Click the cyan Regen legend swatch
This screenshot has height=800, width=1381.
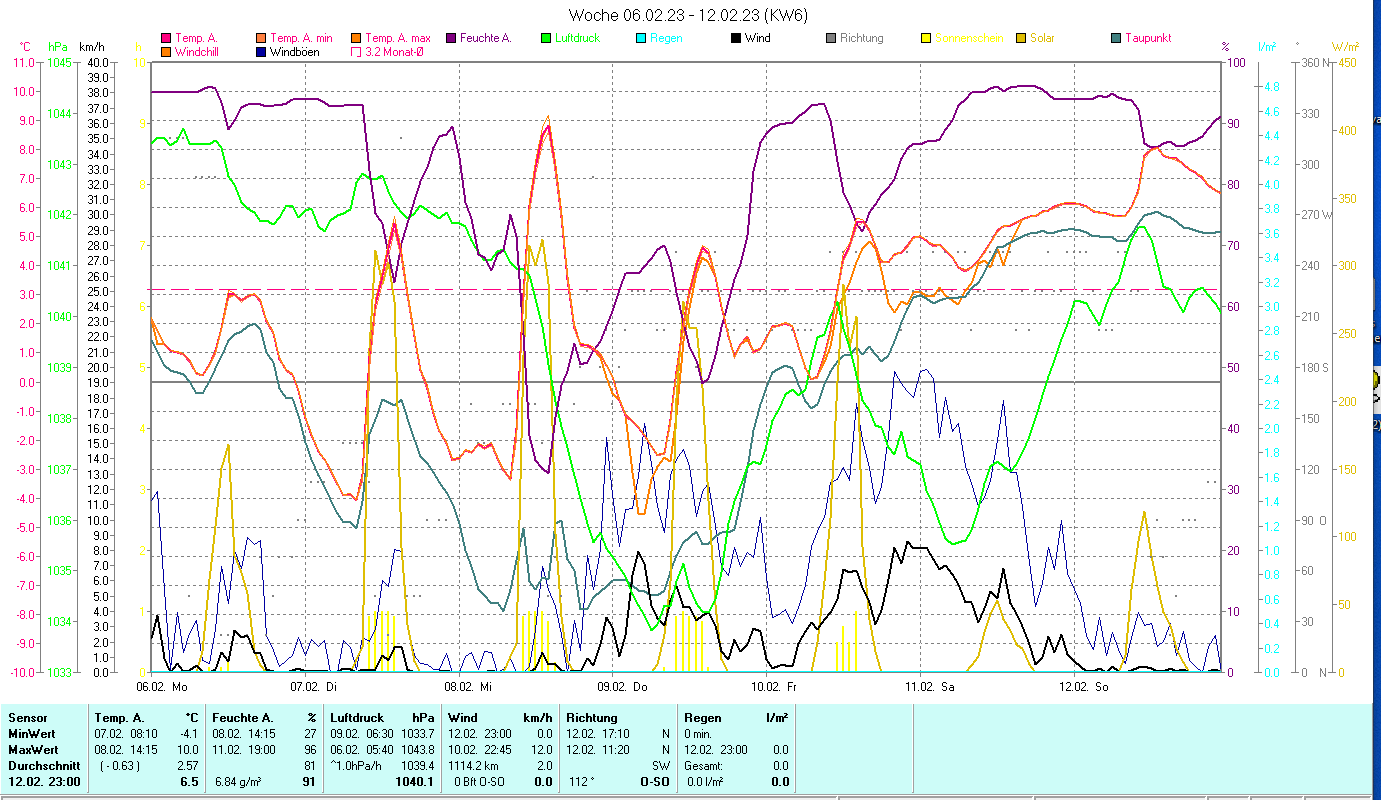pyautogui.click(x=641, y=38)
